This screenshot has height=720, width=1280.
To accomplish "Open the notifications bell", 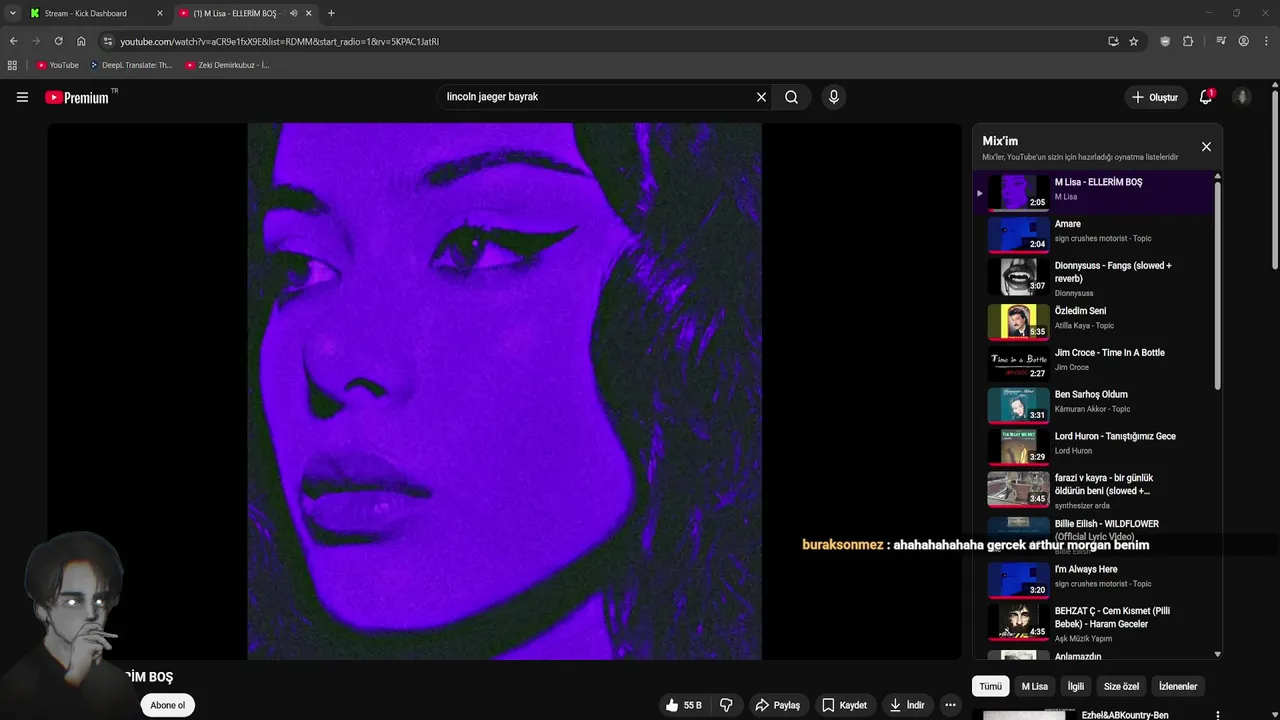I will 1206,97.
